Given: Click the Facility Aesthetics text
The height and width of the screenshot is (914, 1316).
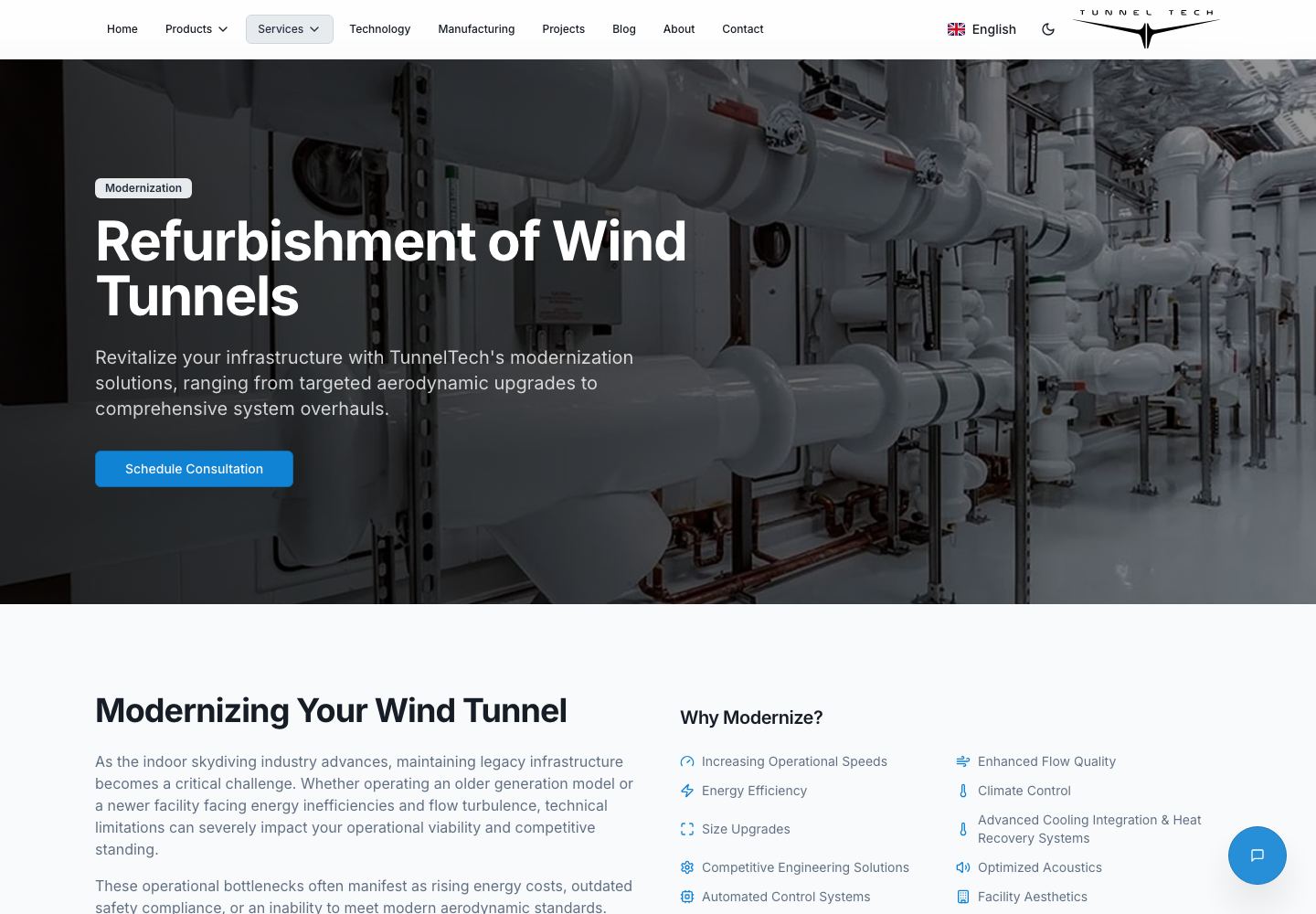Looking at the screenshot, I should tap(1033, 897).
